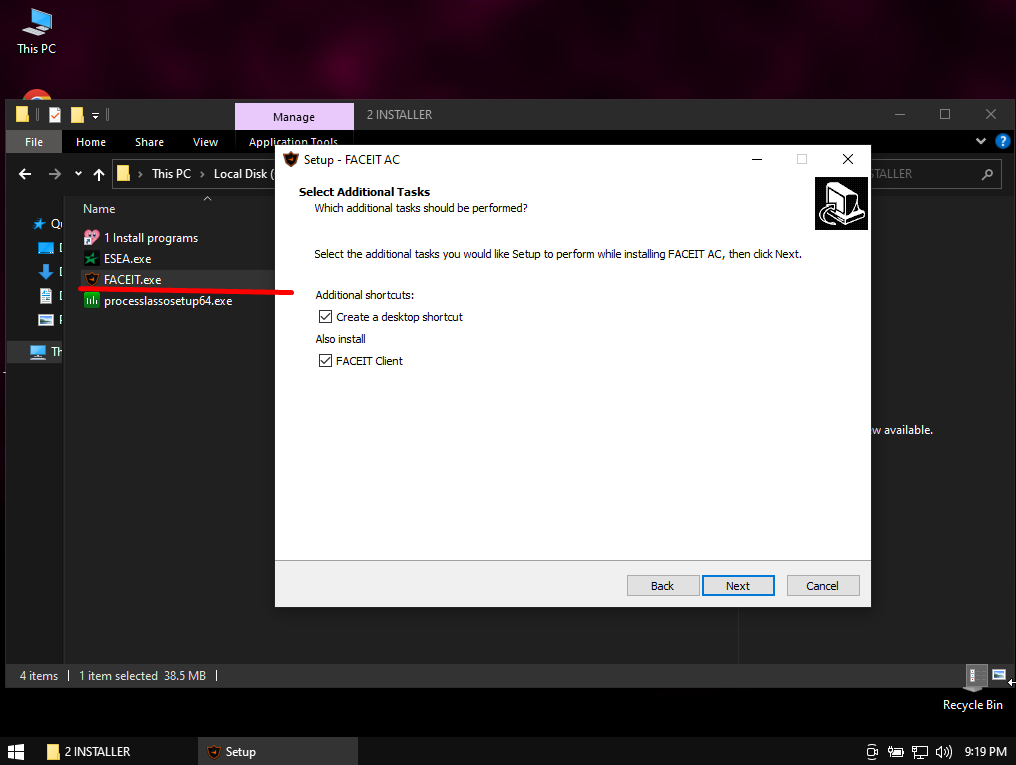
Task: Click the FACEIT.exe shield icon
Action: [x=92, y=279]
